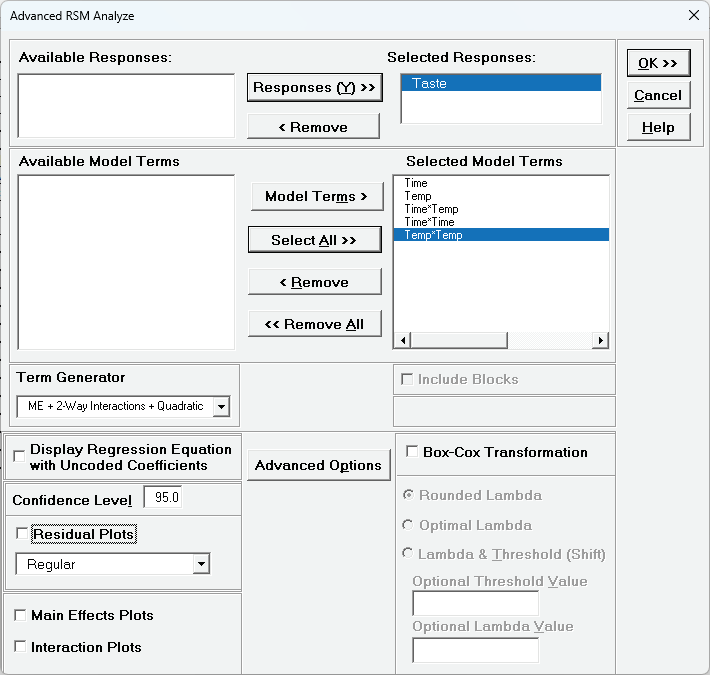Open Help for this dialog
The image size is (710, 675).
[658, 127]
